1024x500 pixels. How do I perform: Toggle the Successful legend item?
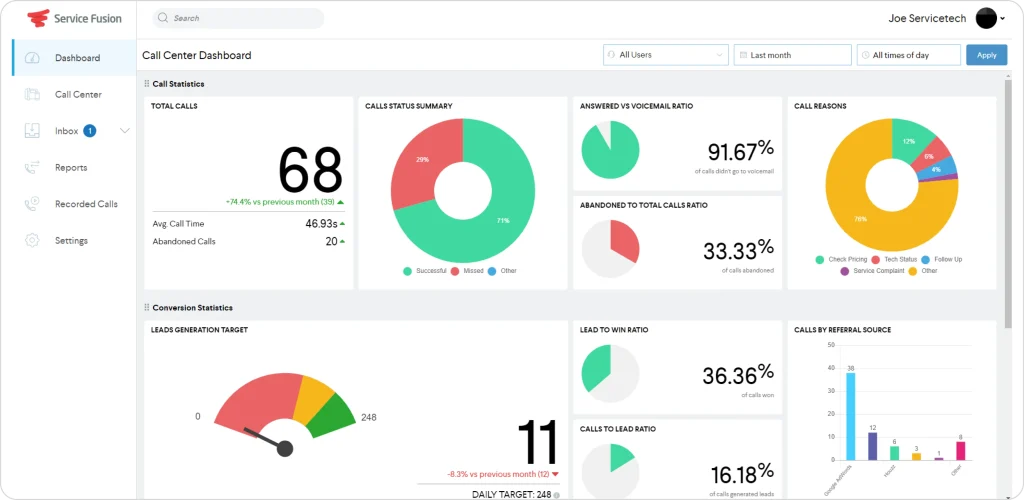click(425, 270)
